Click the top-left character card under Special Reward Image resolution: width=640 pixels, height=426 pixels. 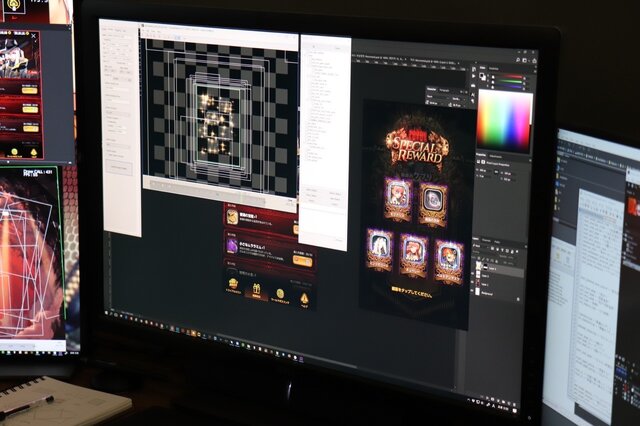point(398,195)
